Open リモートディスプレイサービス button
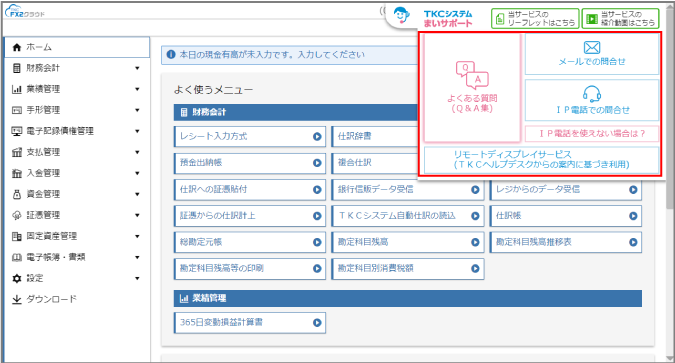This screenshot has height=363, width=675. tap(542, 159)
